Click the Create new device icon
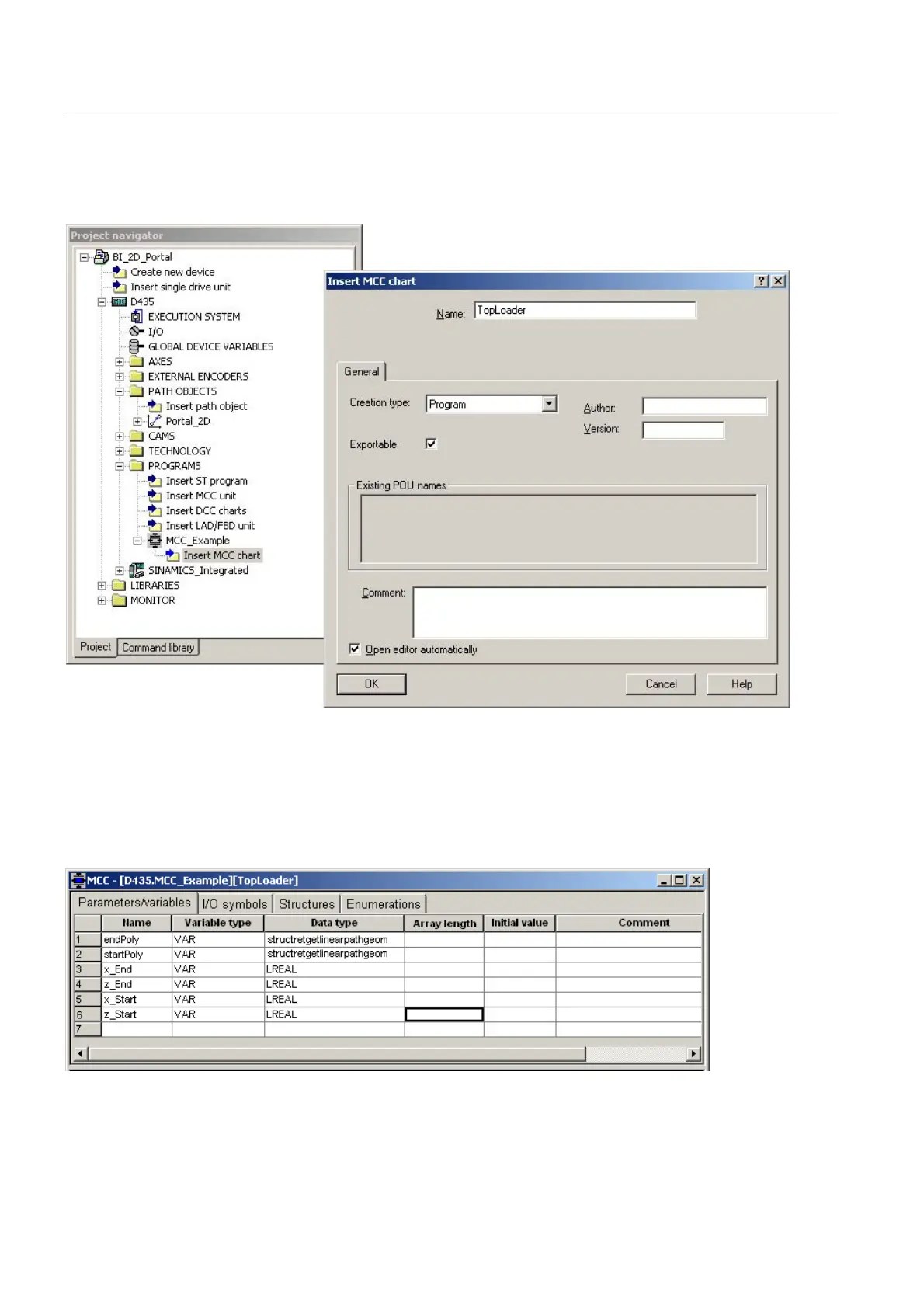The image size is (924, 1308). tap(120, 272)
